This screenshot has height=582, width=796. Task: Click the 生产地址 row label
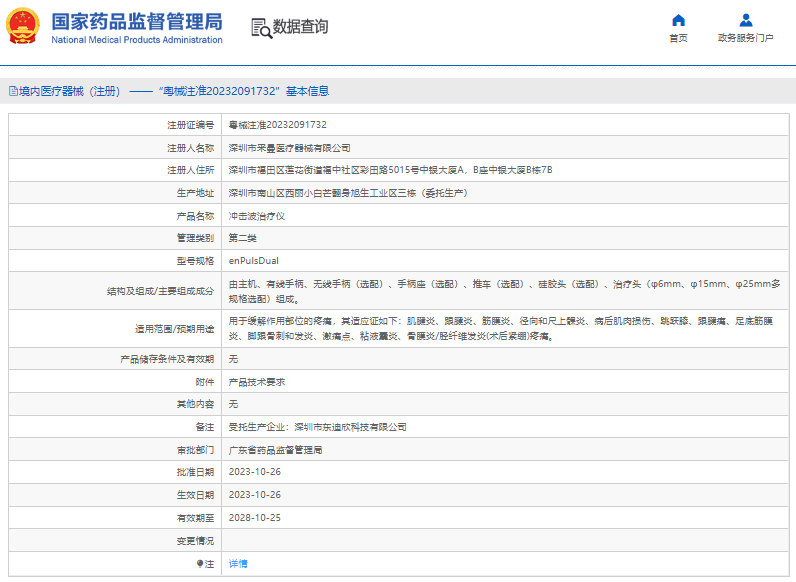tap(195, 193)
